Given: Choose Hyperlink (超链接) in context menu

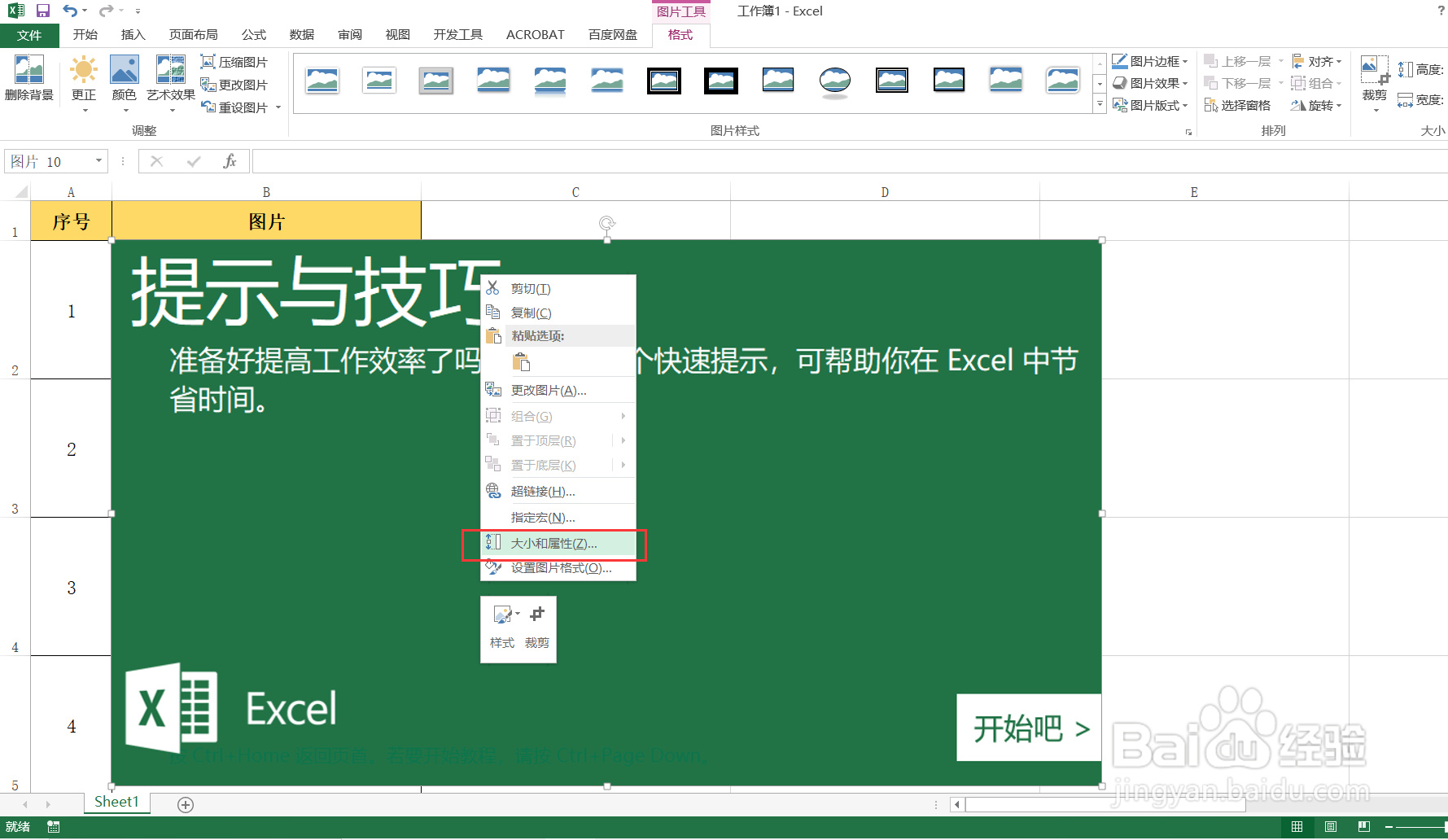Looking at the screenshot, I should click(558, 492).
